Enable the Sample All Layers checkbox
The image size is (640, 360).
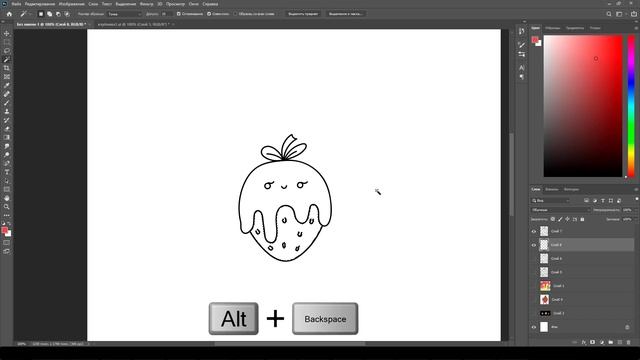coord(235,14)
